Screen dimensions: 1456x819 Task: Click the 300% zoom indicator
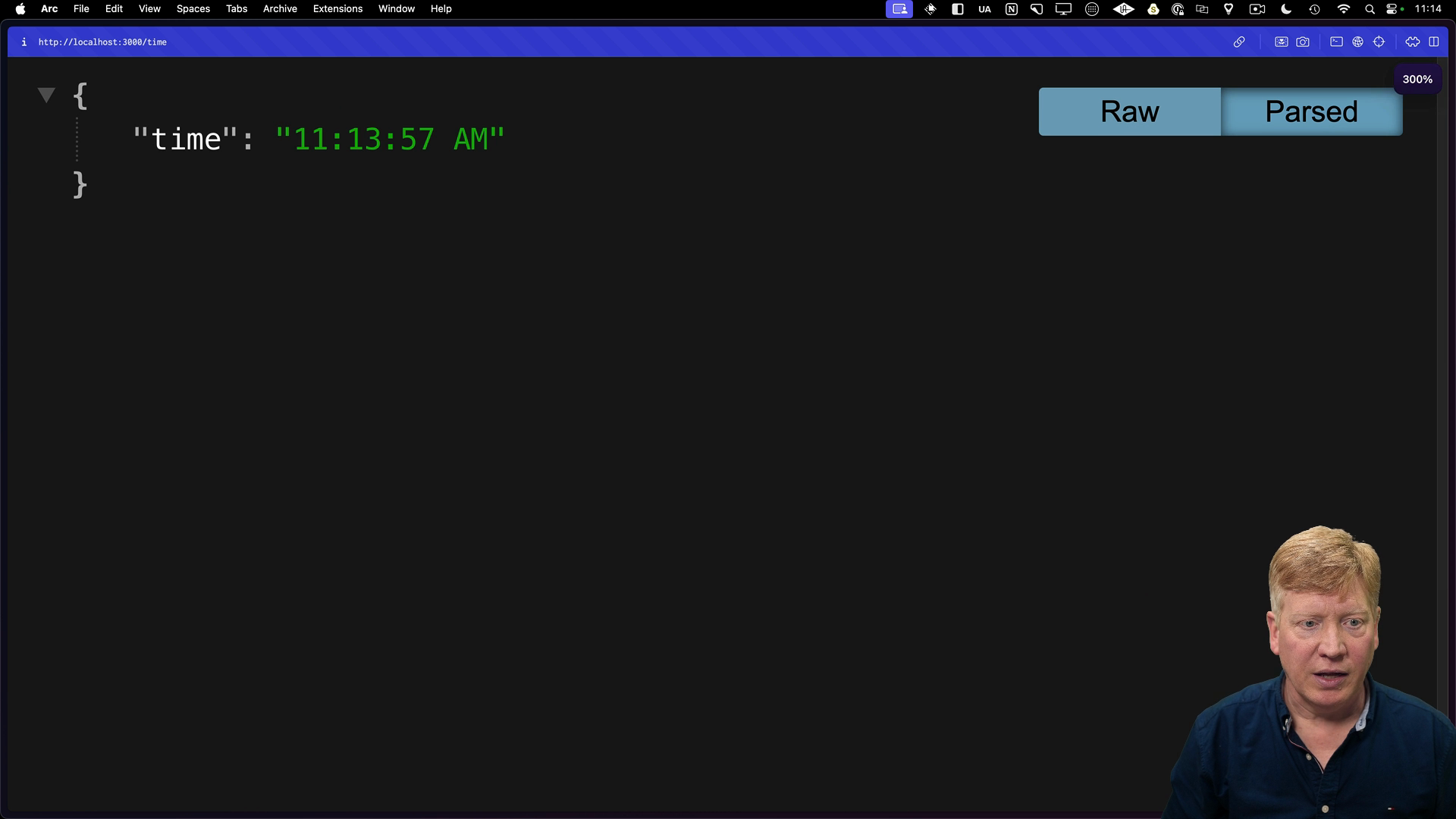[x=1417, y=80]
